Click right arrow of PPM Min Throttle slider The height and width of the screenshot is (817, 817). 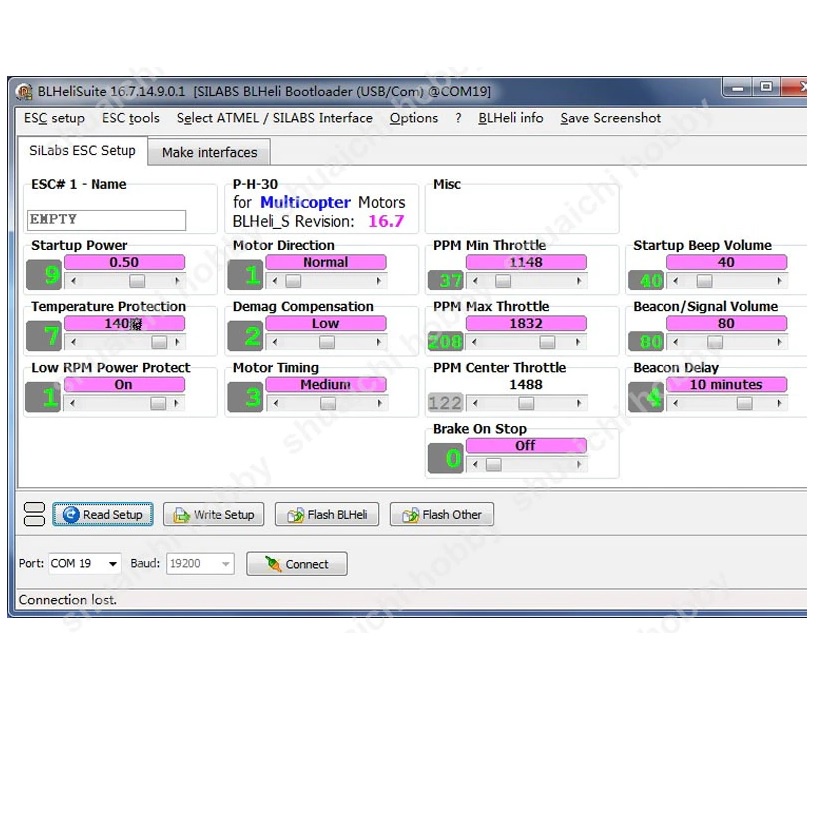click(579, 281)
